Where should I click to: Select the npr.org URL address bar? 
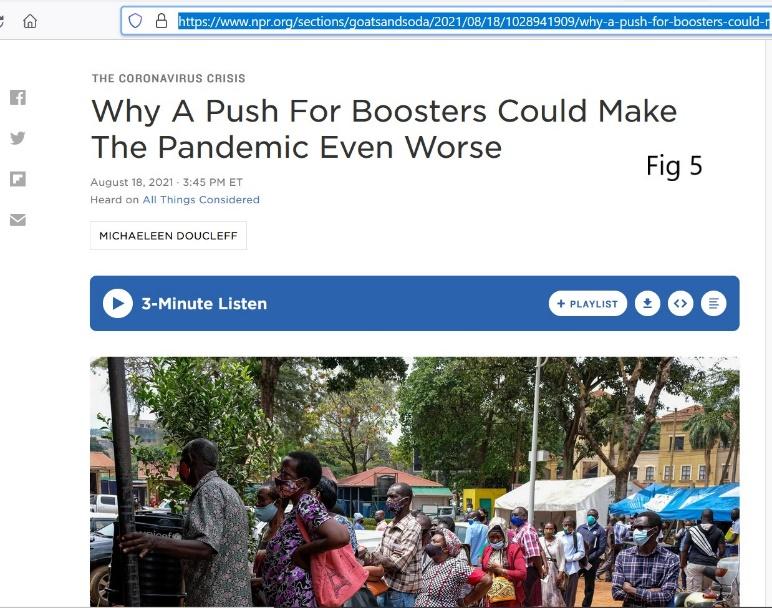click(x=446, y=21)
